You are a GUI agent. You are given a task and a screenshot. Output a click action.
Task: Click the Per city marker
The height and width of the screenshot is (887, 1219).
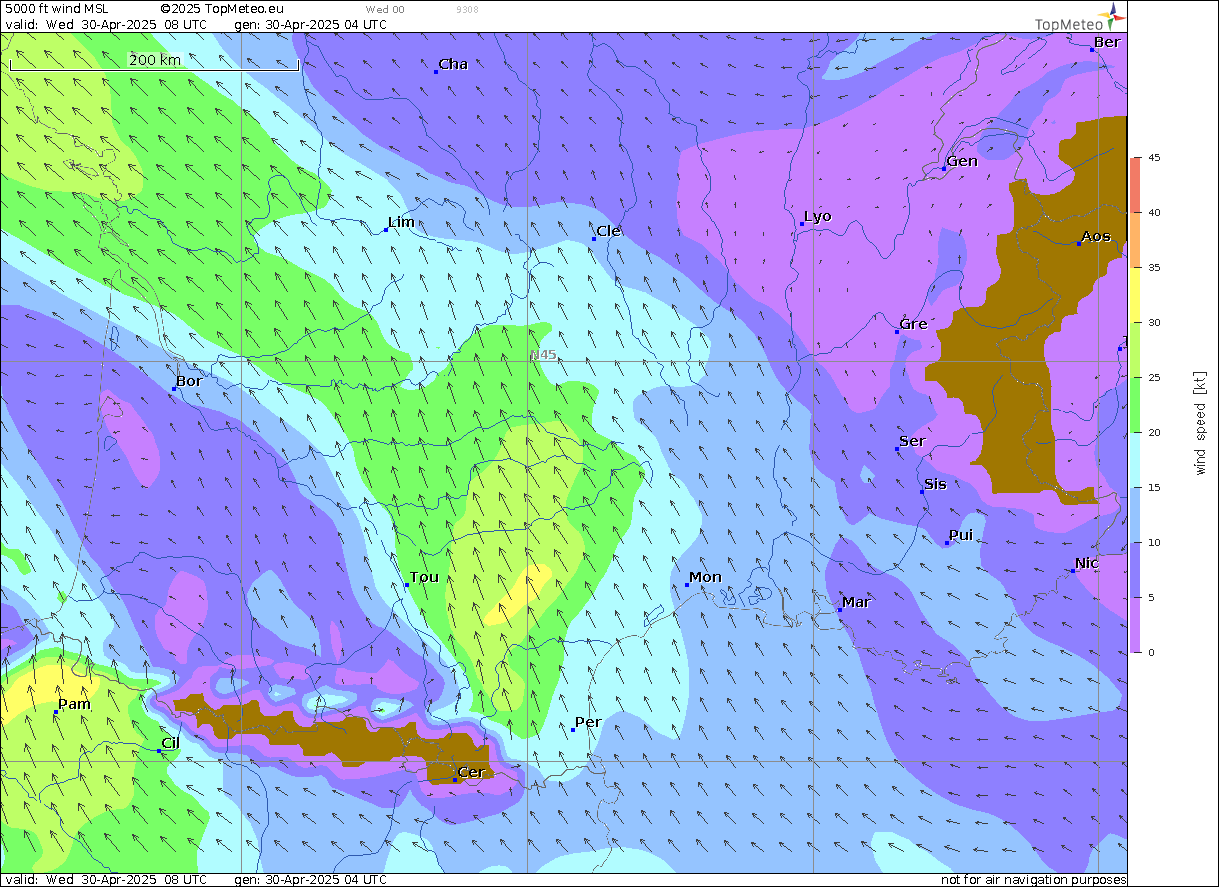pyautogui.click(x=573, y=730)
